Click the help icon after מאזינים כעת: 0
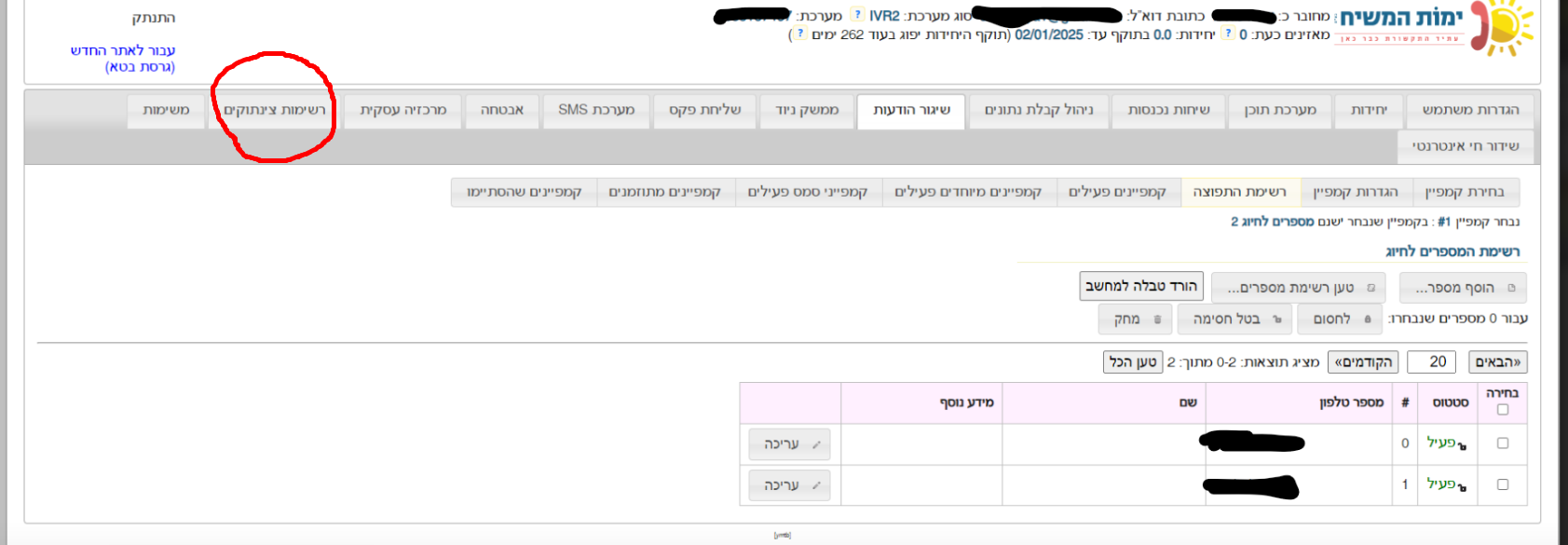Viewport: 1568px width, 545px height. pyautogui.click(x=1228, y=34)
